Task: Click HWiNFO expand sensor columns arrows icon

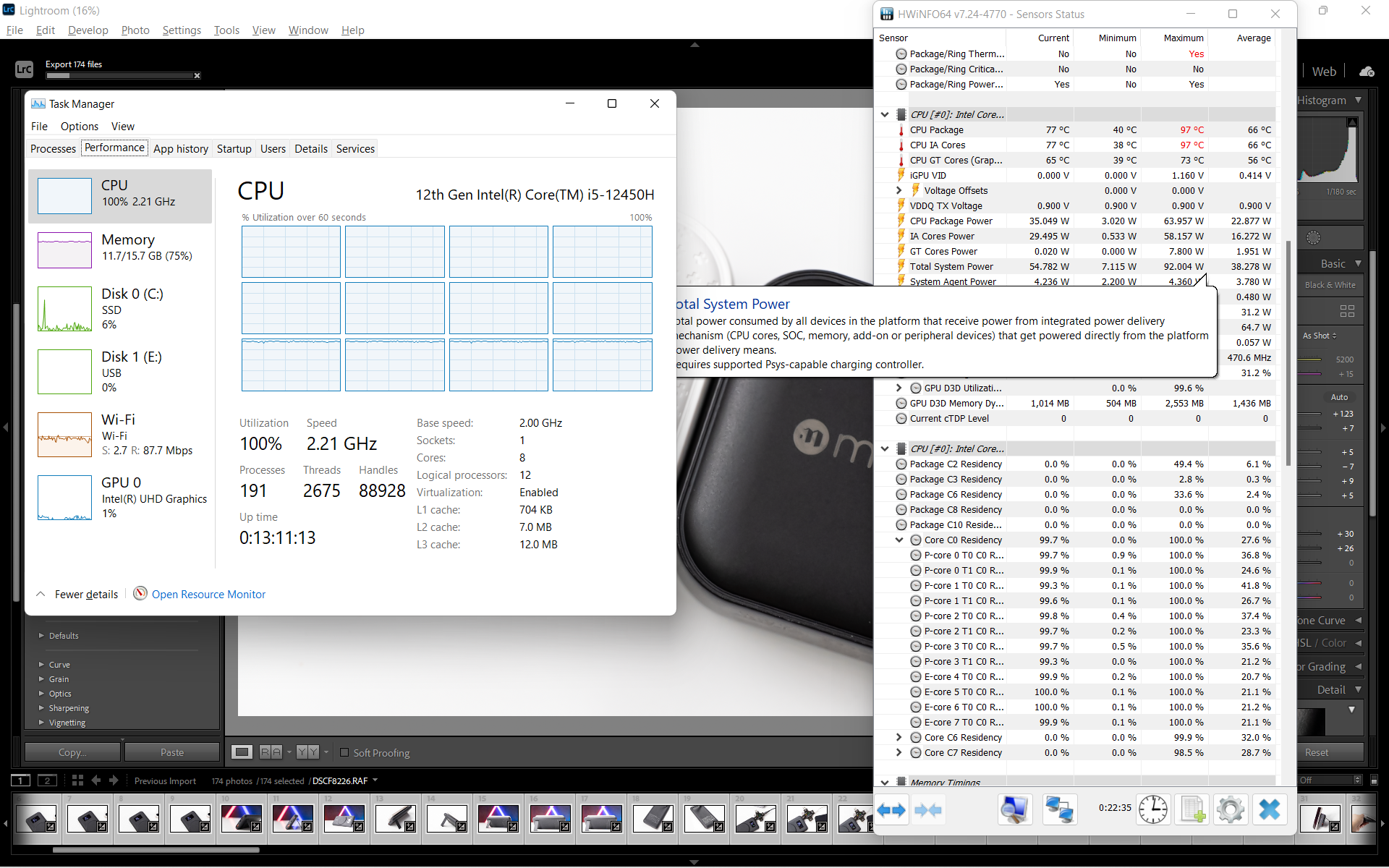Action: 891,809
